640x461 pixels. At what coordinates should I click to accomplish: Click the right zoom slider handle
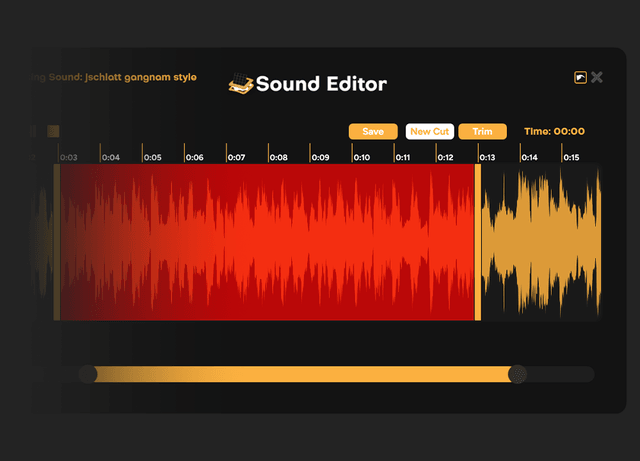coord(518,374)
